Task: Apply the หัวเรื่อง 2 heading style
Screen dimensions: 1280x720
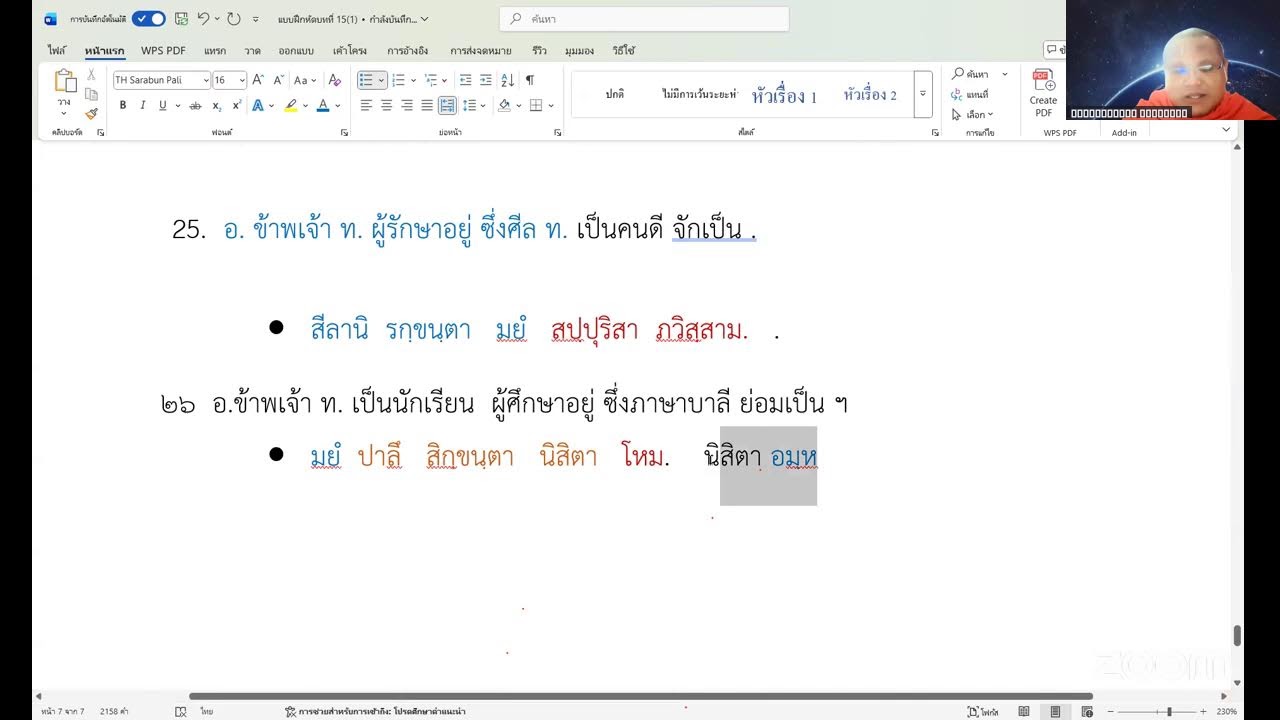Action: (870, 95)
